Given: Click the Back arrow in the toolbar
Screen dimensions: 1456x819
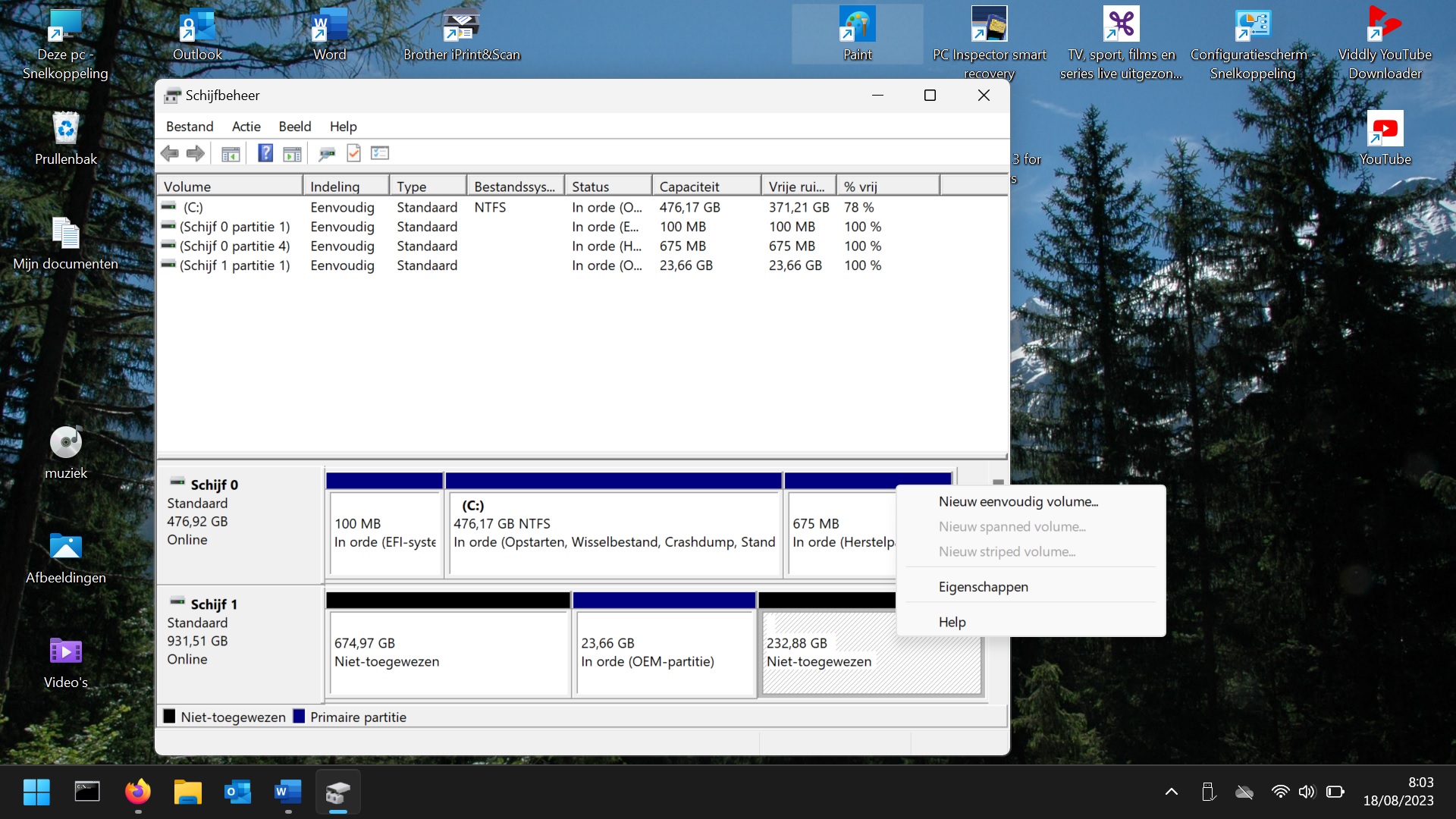Looking at the screenshot, I should coord(169,153).
